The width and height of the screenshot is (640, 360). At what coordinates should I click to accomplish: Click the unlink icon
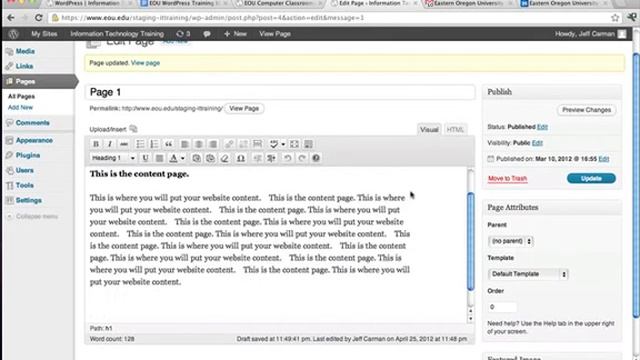coord(243,144)
